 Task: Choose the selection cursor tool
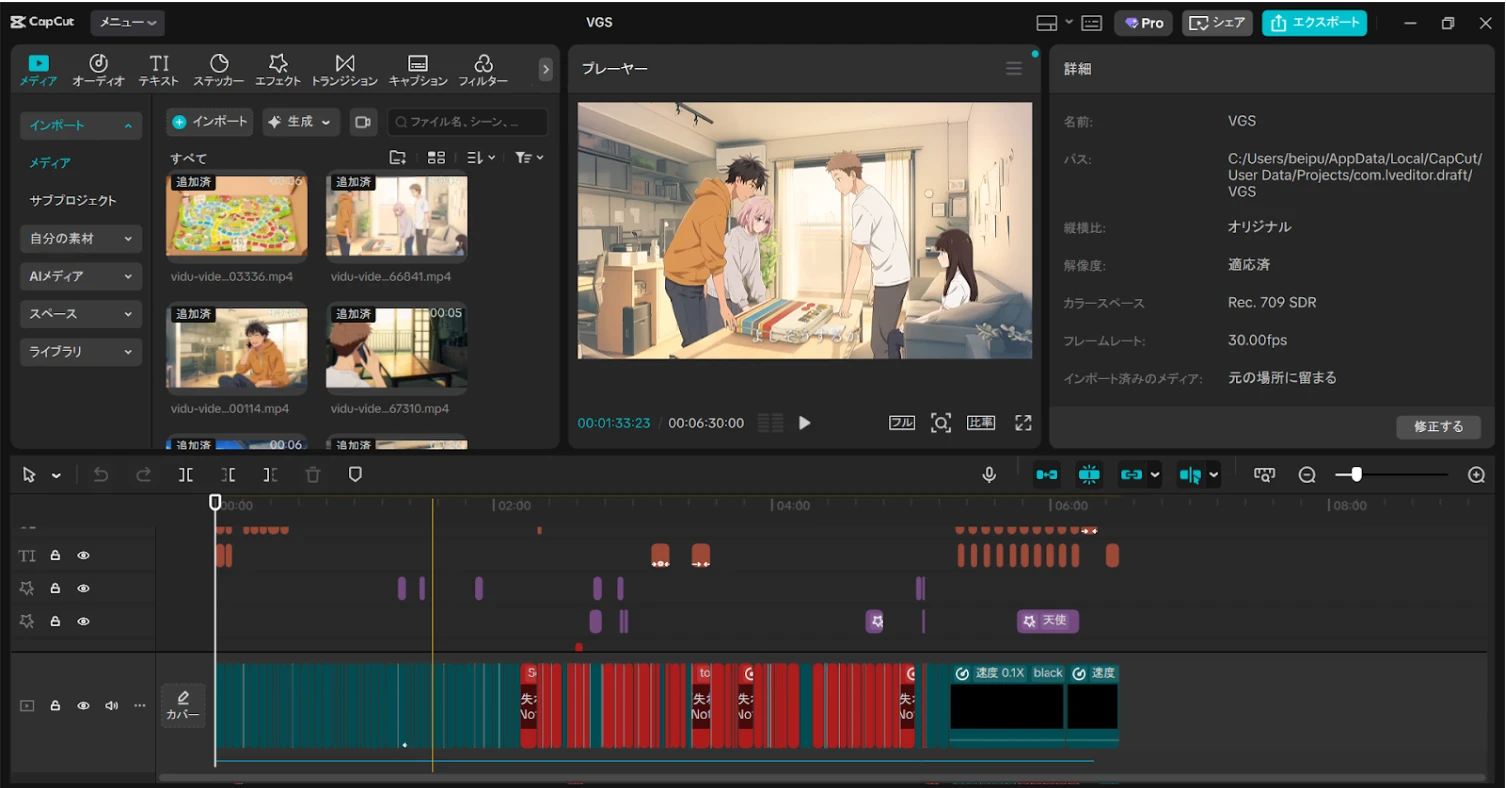(29, 475)
